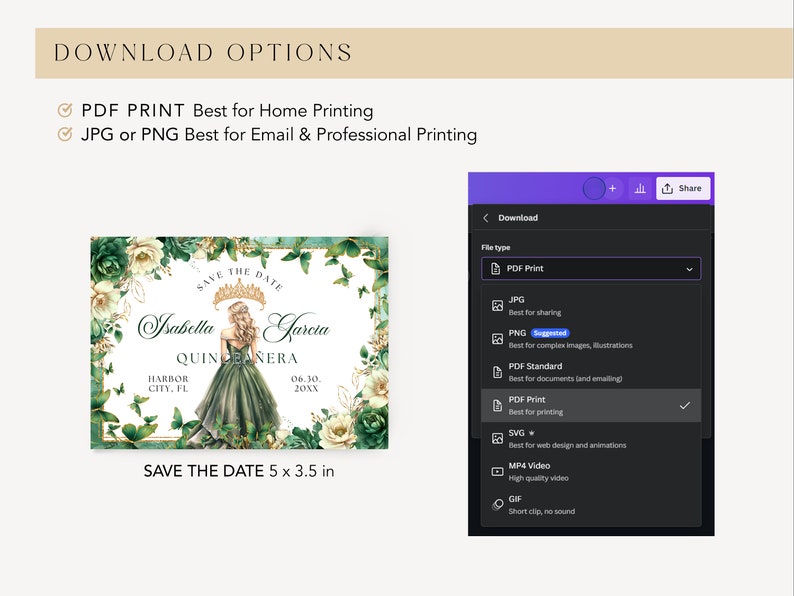Screen dimensions: 794x596
Task: Click the checkmark bullet beside PDF PRINT
Action: point(65,110)
